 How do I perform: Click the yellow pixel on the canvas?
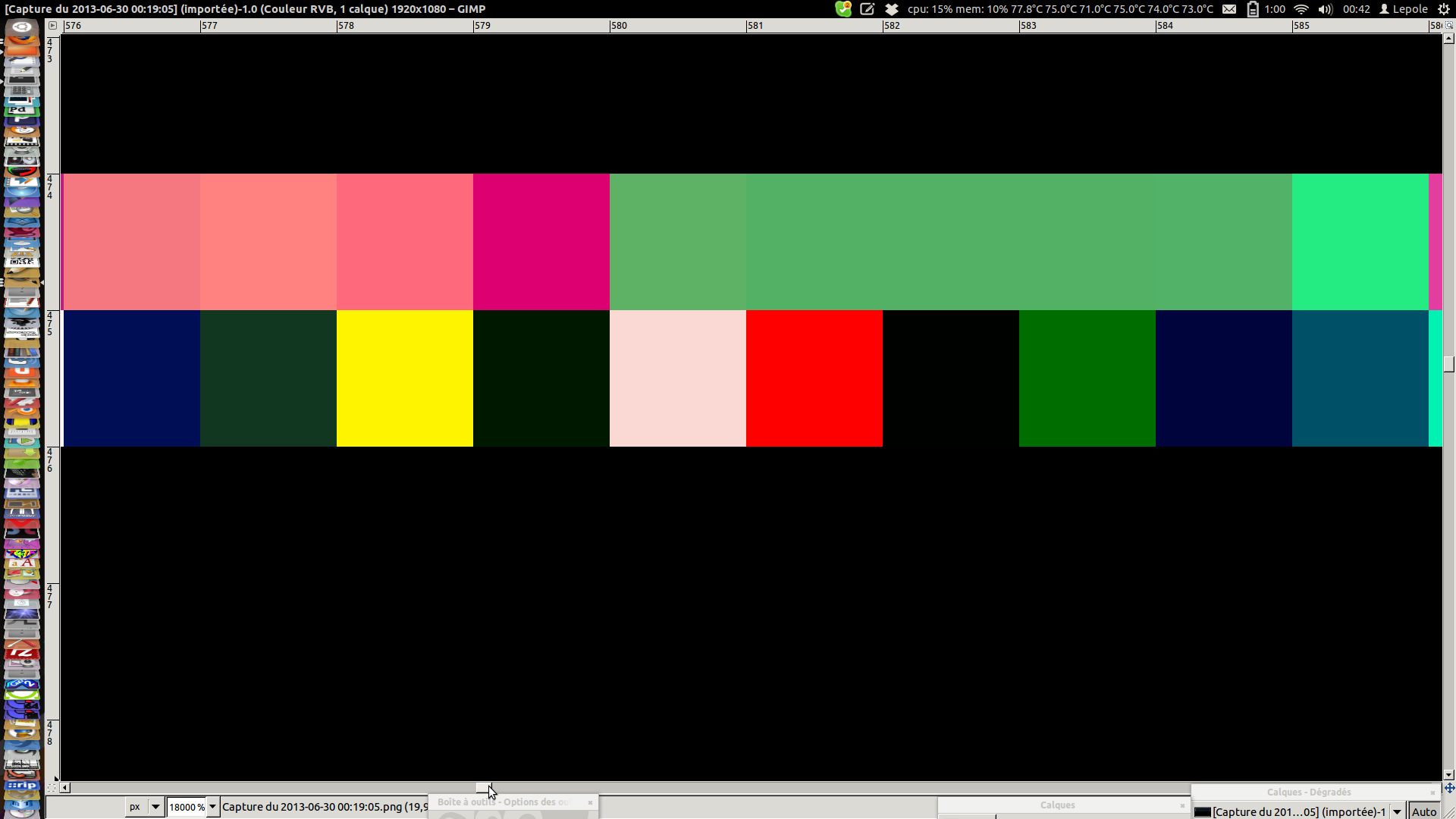pyautogui.click(x=404, y=378)
